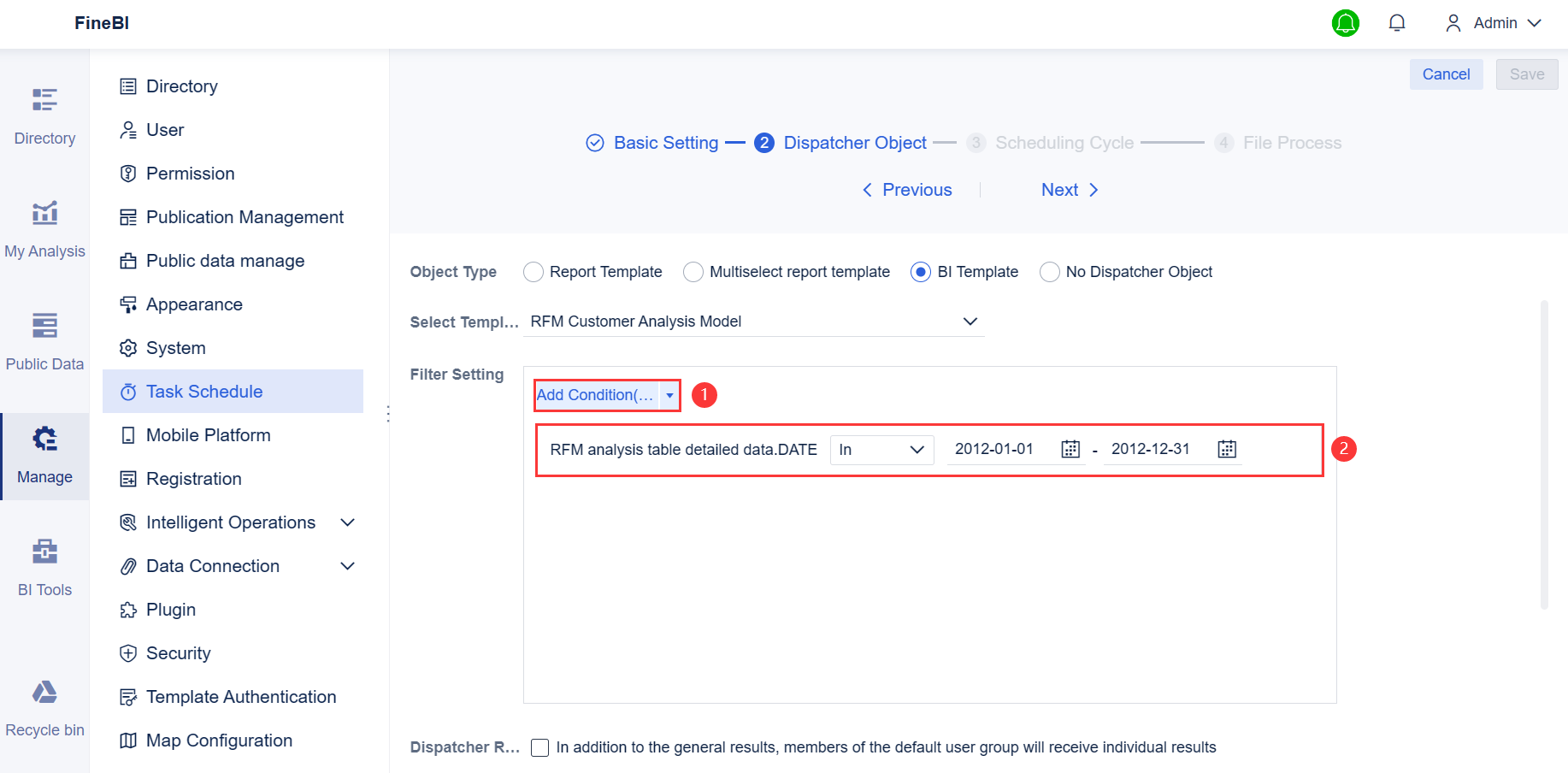The width and height of the screenshot is (1568, 773).
Task: Click the notification bell icon
Action: [1397, 22]
